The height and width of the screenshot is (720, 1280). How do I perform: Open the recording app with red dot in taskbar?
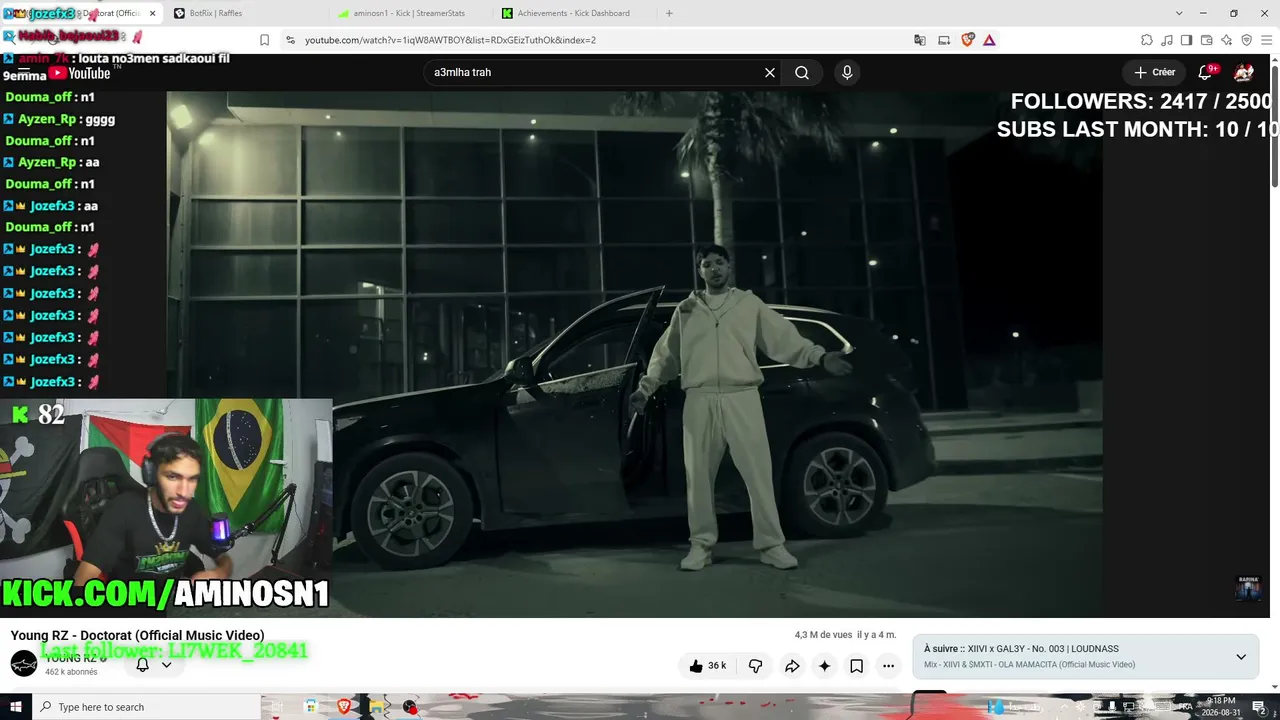click(x=410, y=707)
